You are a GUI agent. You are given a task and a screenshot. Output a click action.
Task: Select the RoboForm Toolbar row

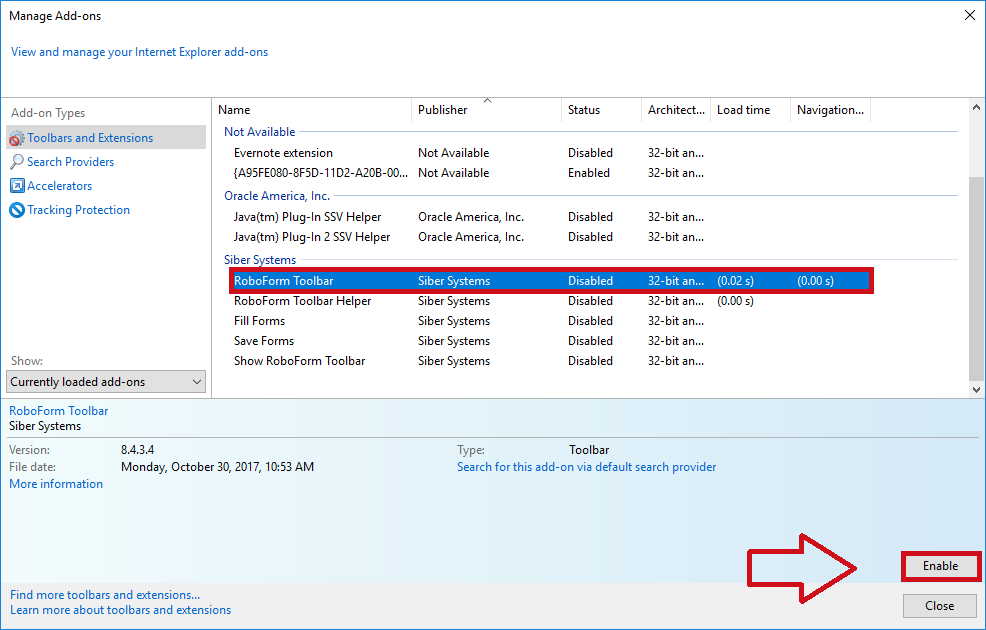pyautogui.click(x=551, y=281)
